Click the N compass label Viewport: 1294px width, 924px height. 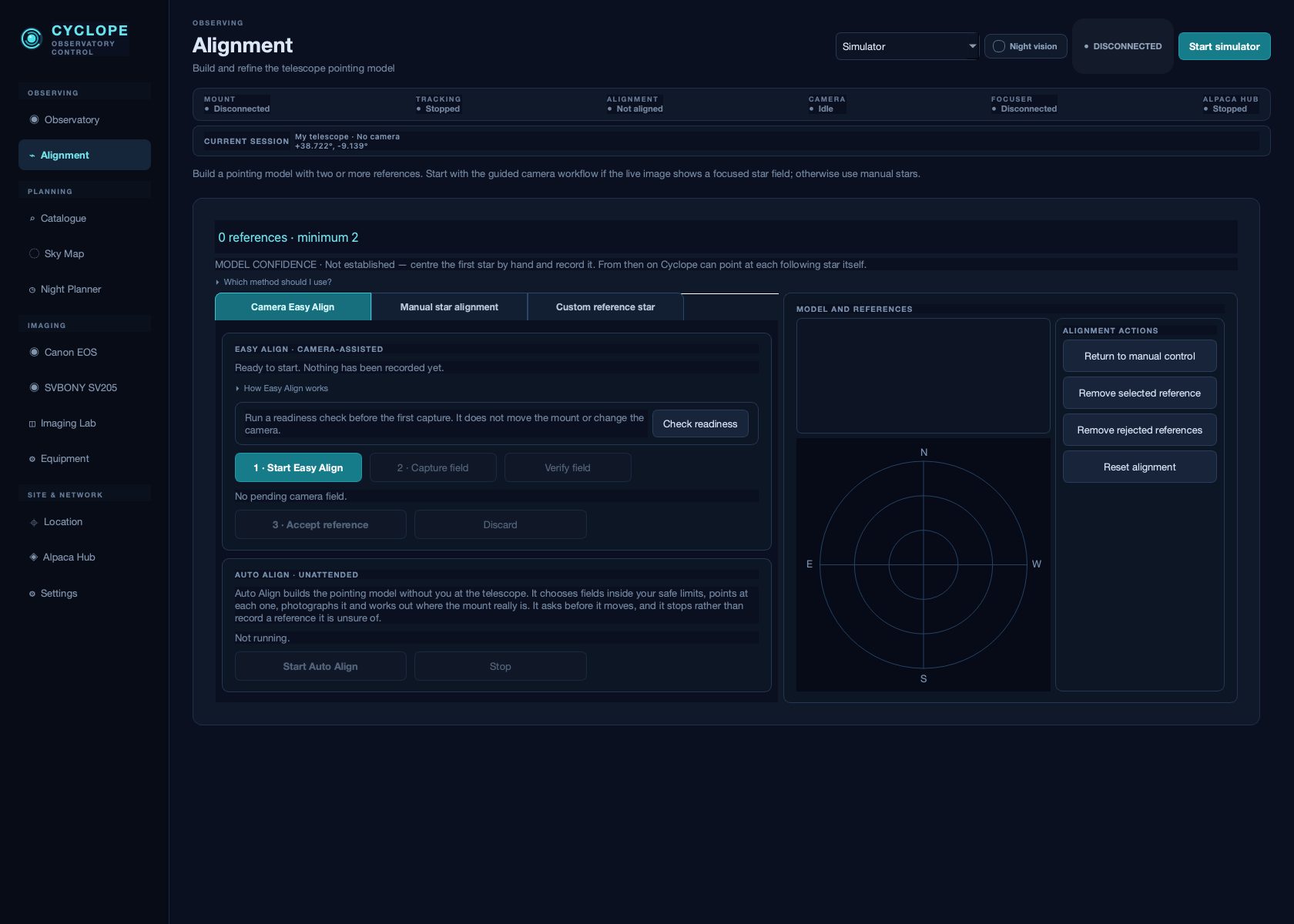[924, 452]
